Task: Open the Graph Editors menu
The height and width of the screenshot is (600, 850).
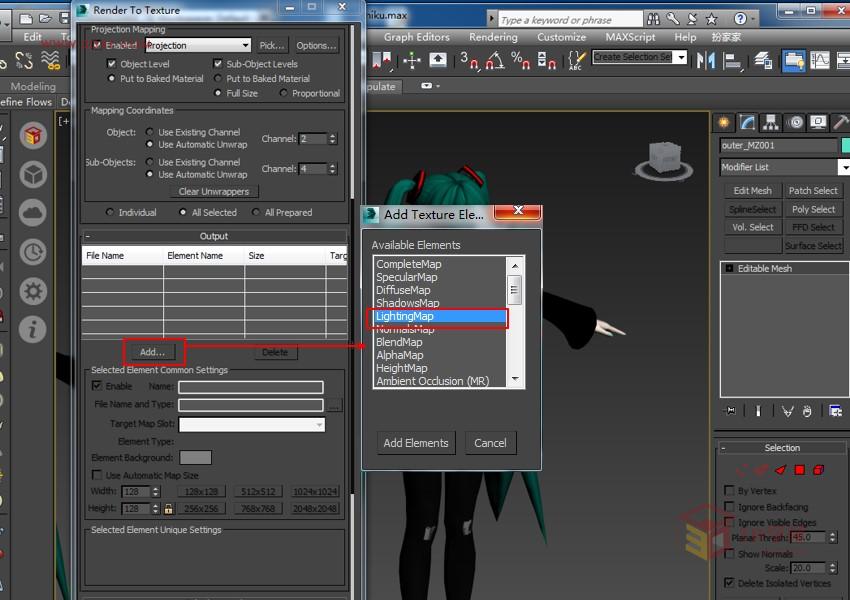Action: click(417, 37)
